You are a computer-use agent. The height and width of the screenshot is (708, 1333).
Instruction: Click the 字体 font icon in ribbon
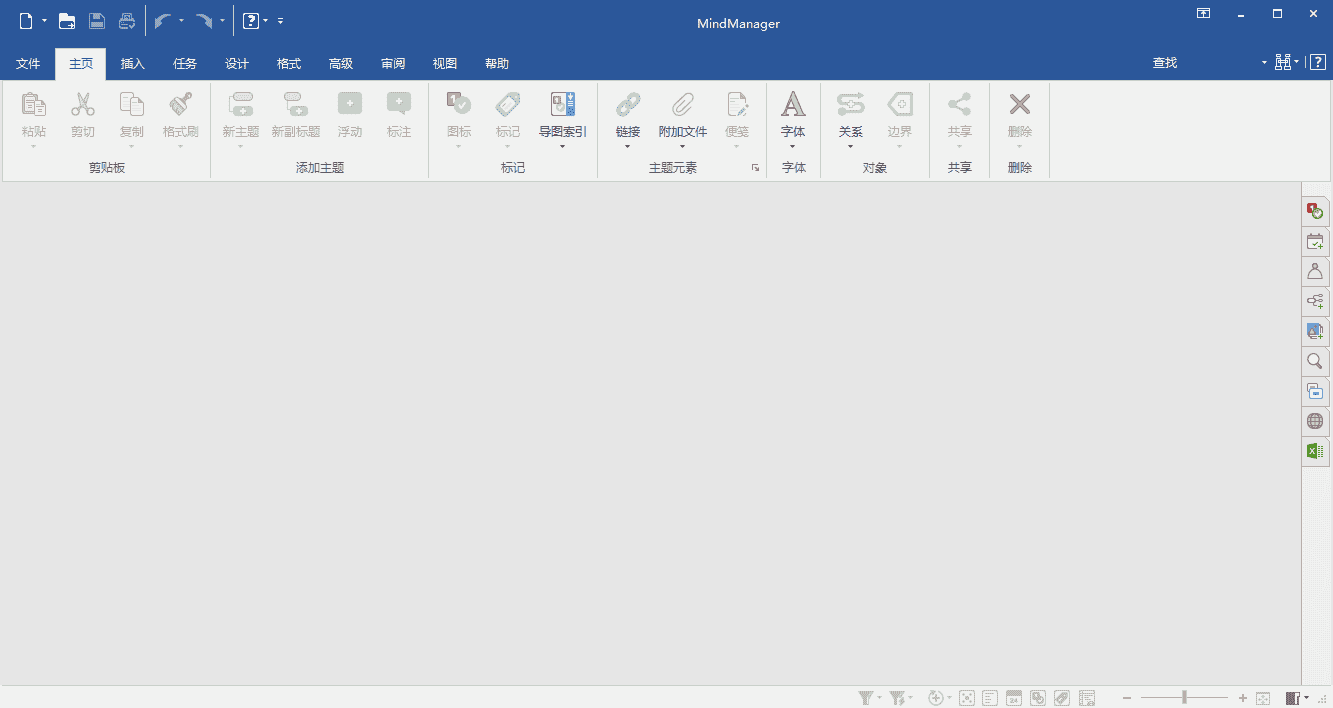[x=793, y=105]
